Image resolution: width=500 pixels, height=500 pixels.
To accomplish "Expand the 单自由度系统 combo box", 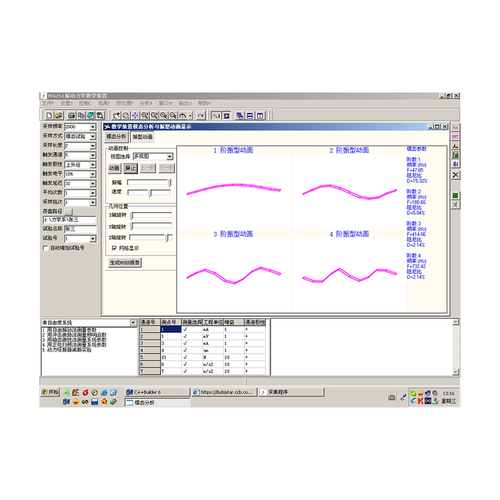I will 133,323.
